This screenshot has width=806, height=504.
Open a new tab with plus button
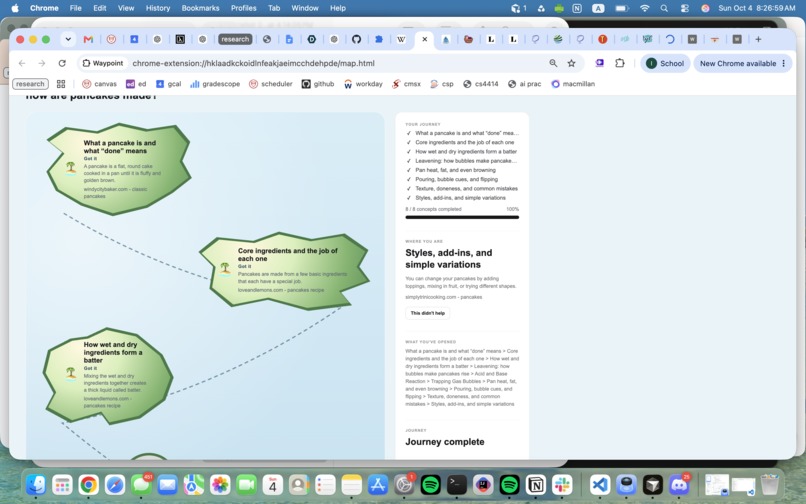(758, 39)
